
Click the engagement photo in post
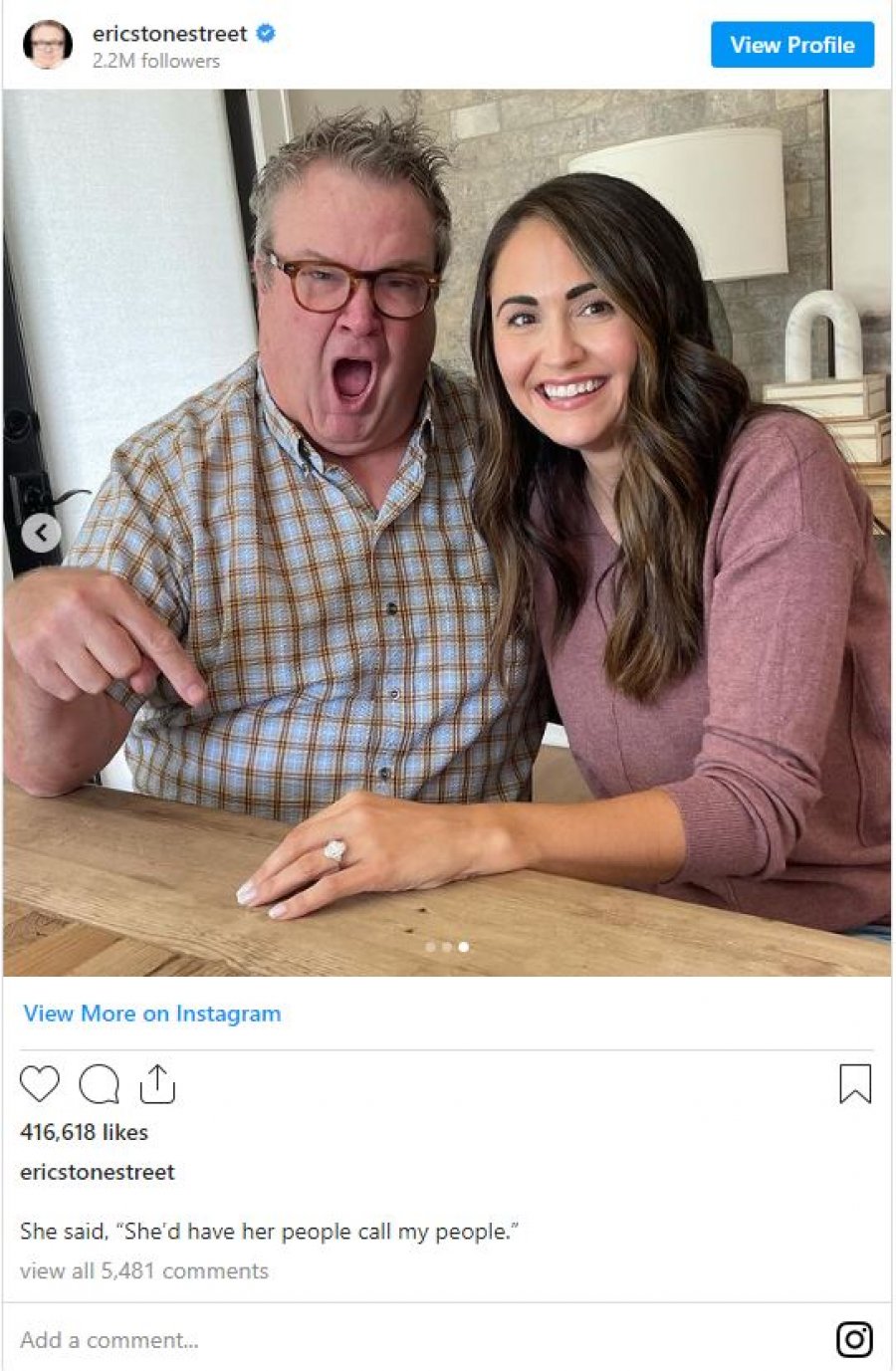point(447,533)
